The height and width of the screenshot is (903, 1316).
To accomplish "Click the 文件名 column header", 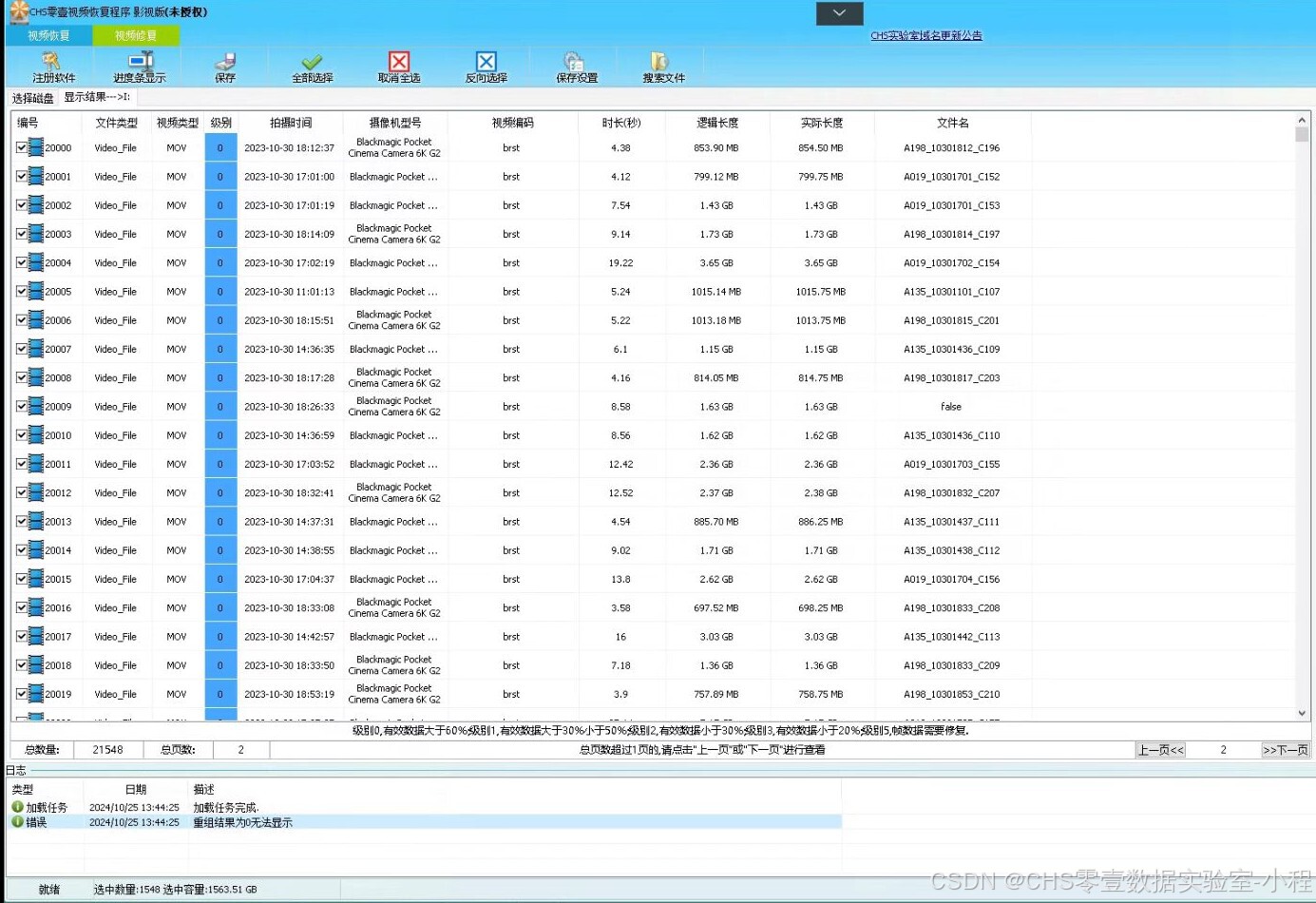I will coord(953,123).
